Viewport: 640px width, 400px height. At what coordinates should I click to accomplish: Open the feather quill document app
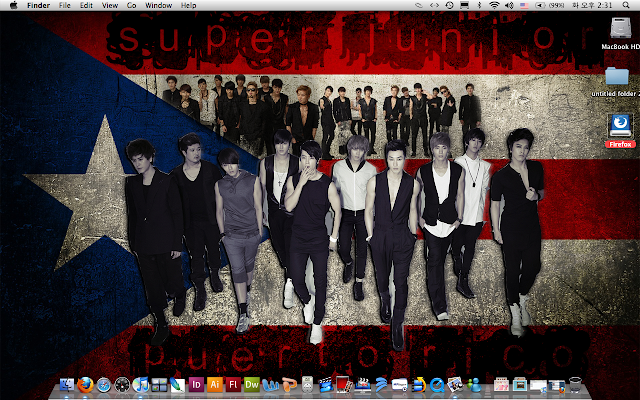coord(178,384)
